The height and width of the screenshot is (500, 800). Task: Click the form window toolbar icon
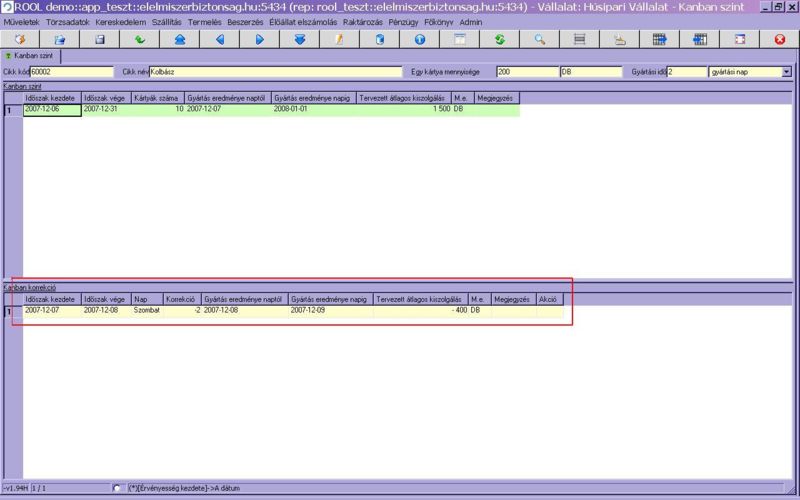coord(740,39)
